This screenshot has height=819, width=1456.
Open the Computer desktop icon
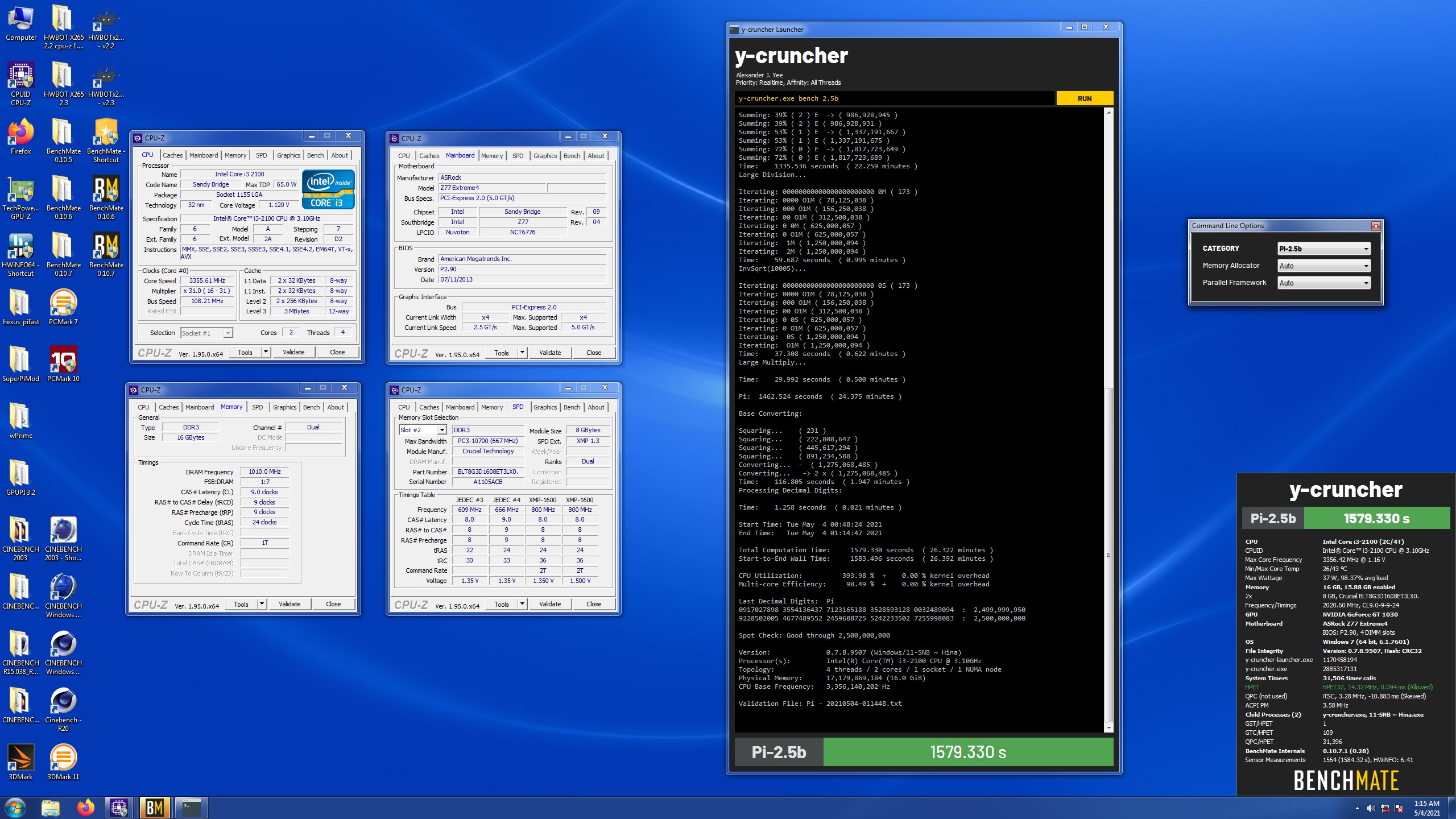pyautogui.click(x=21, y=24)
